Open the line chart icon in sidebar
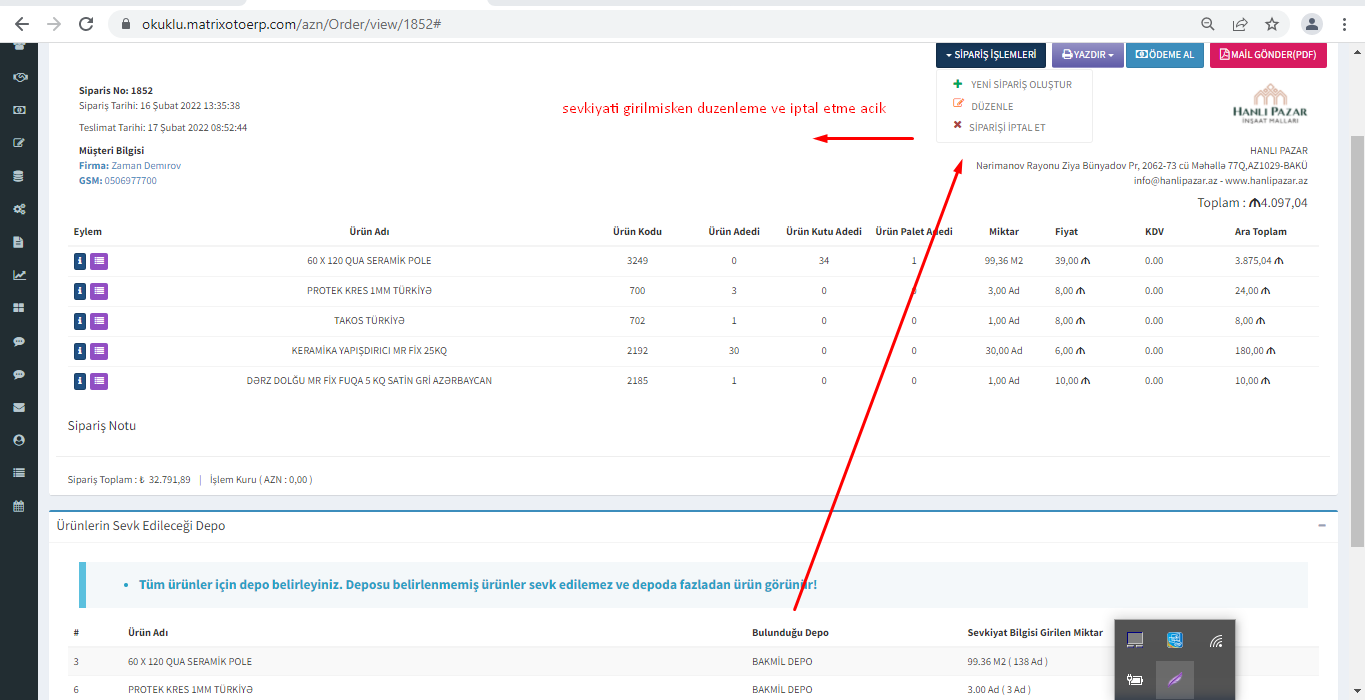Screen dimensions: 1365x700 pyautogui.click(x=19, y=275)
